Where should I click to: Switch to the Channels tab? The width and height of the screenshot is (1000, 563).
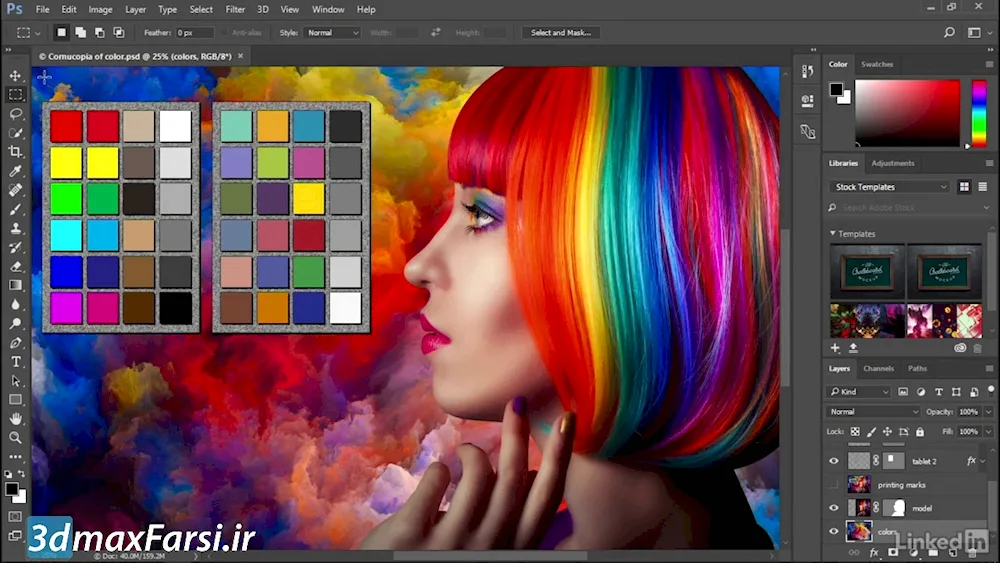878,369
